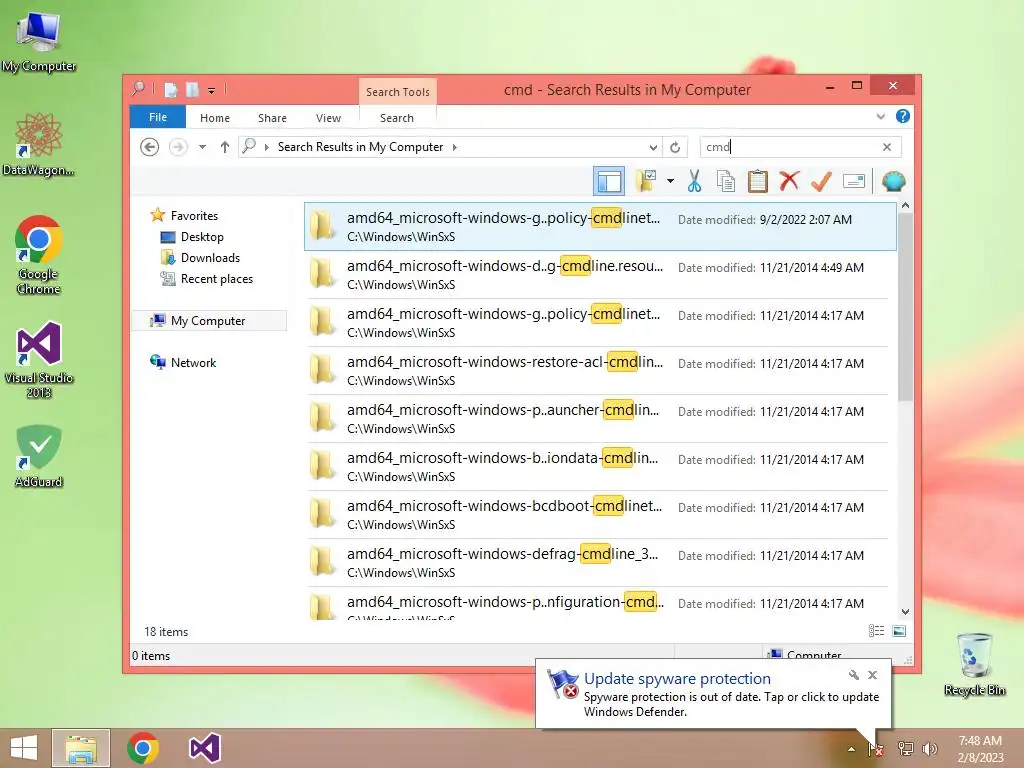Open Downloads in Favorites
The height and width of the screenshot is (768, 1024).
[210, 257]
